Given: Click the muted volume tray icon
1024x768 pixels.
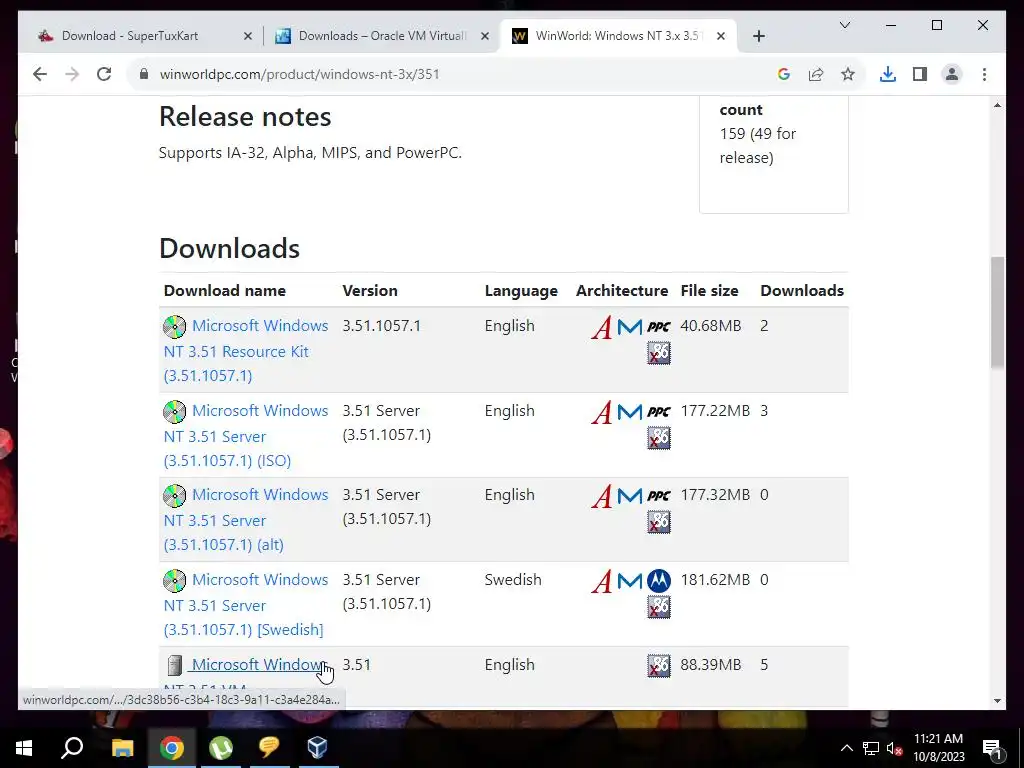Looking at the screenshot, I should point(895,748).
